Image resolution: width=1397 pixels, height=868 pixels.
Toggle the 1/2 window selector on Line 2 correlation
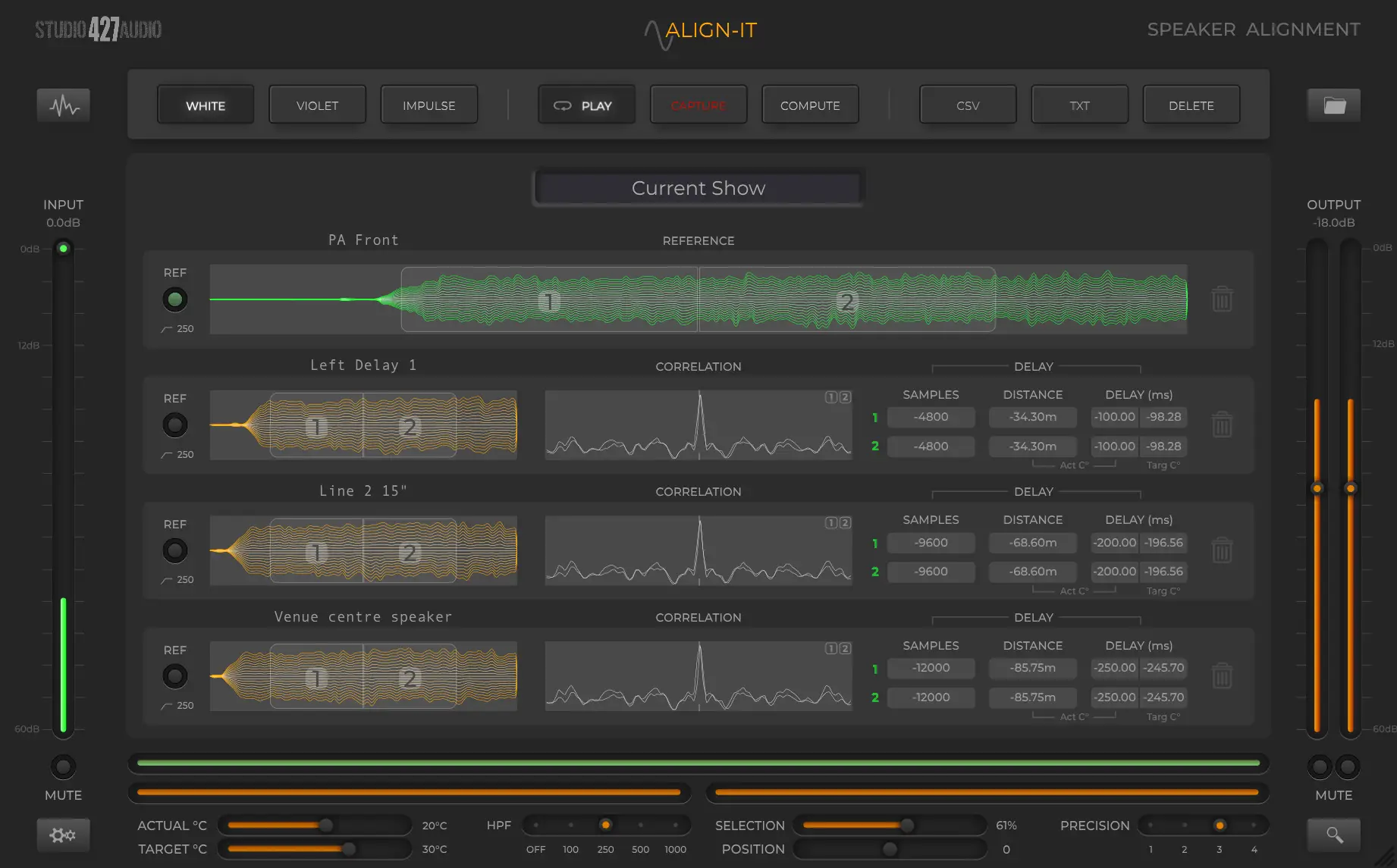(837, 522)
